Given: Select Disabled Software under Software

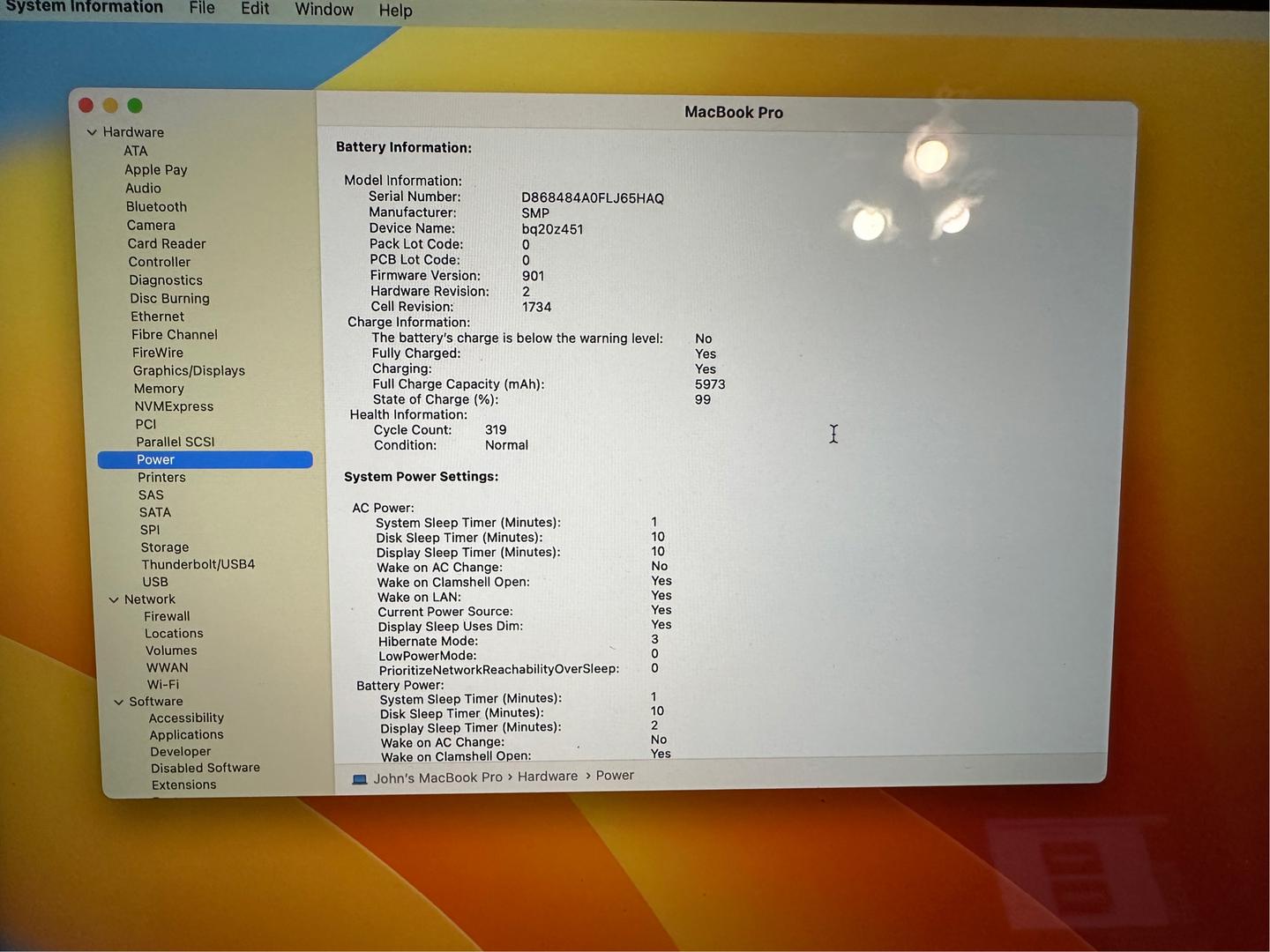Looking at the screenshot, I should tap(205, 768).
